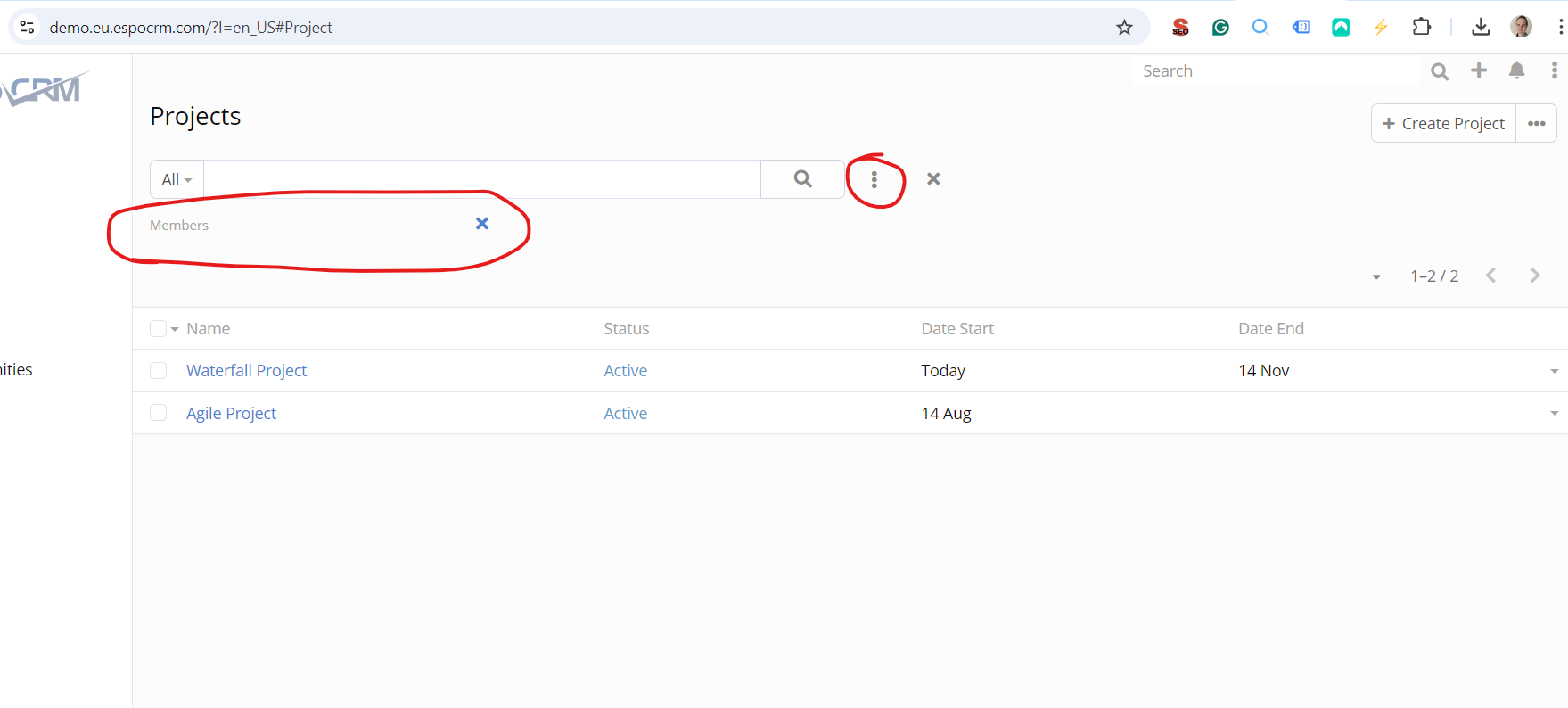Image resolution: width=1568 pixels, height=708 pixels.
Task: Toggle the select all rows checkbox
Action: (x=158, y=329)
